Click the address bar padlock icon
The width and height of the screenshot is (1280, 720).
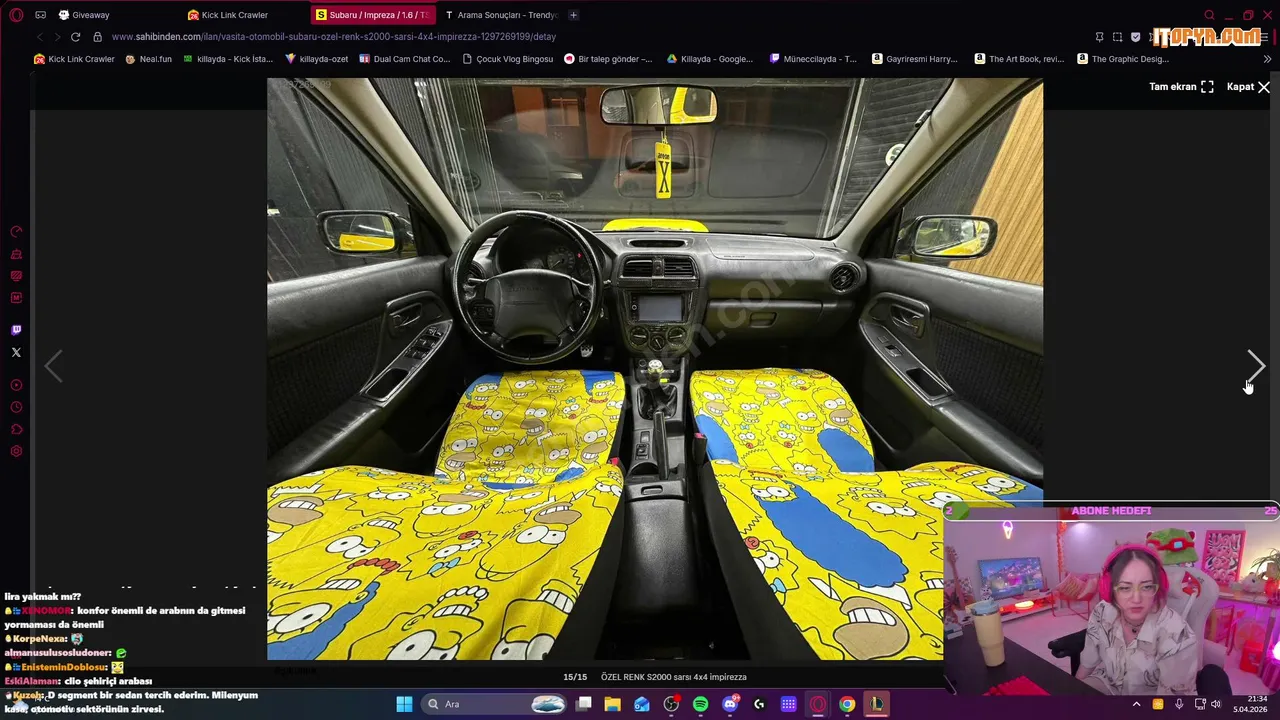pos(97,37)
